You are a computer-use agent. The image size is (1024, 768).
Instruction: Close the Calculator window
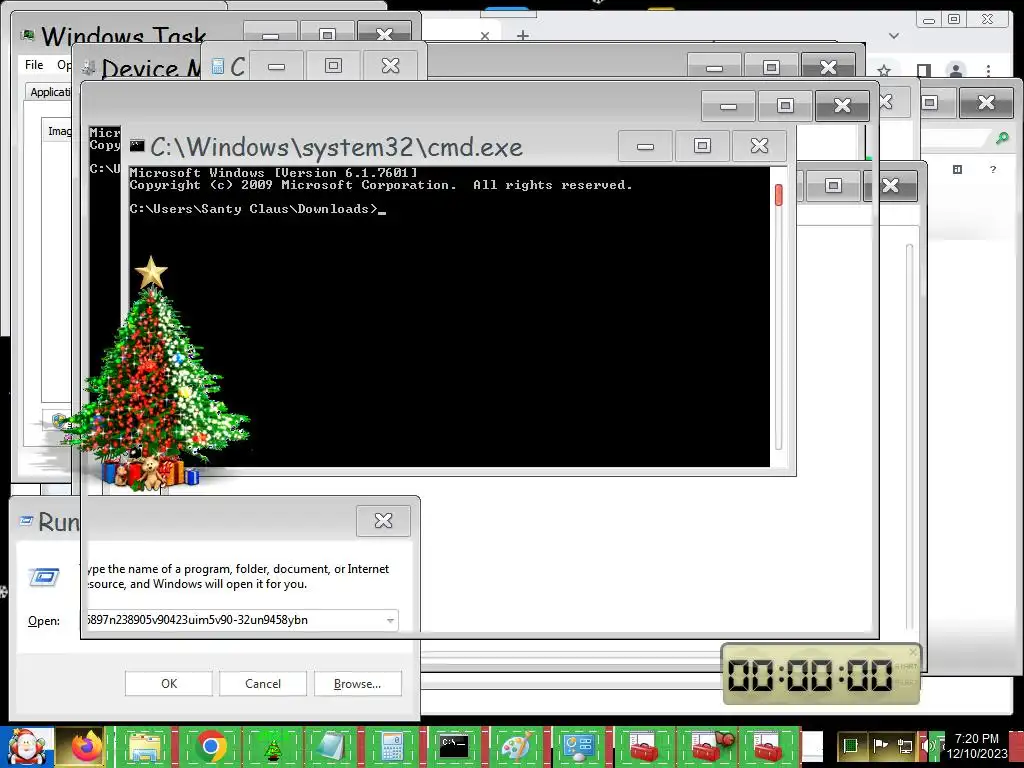click(391, 66)
